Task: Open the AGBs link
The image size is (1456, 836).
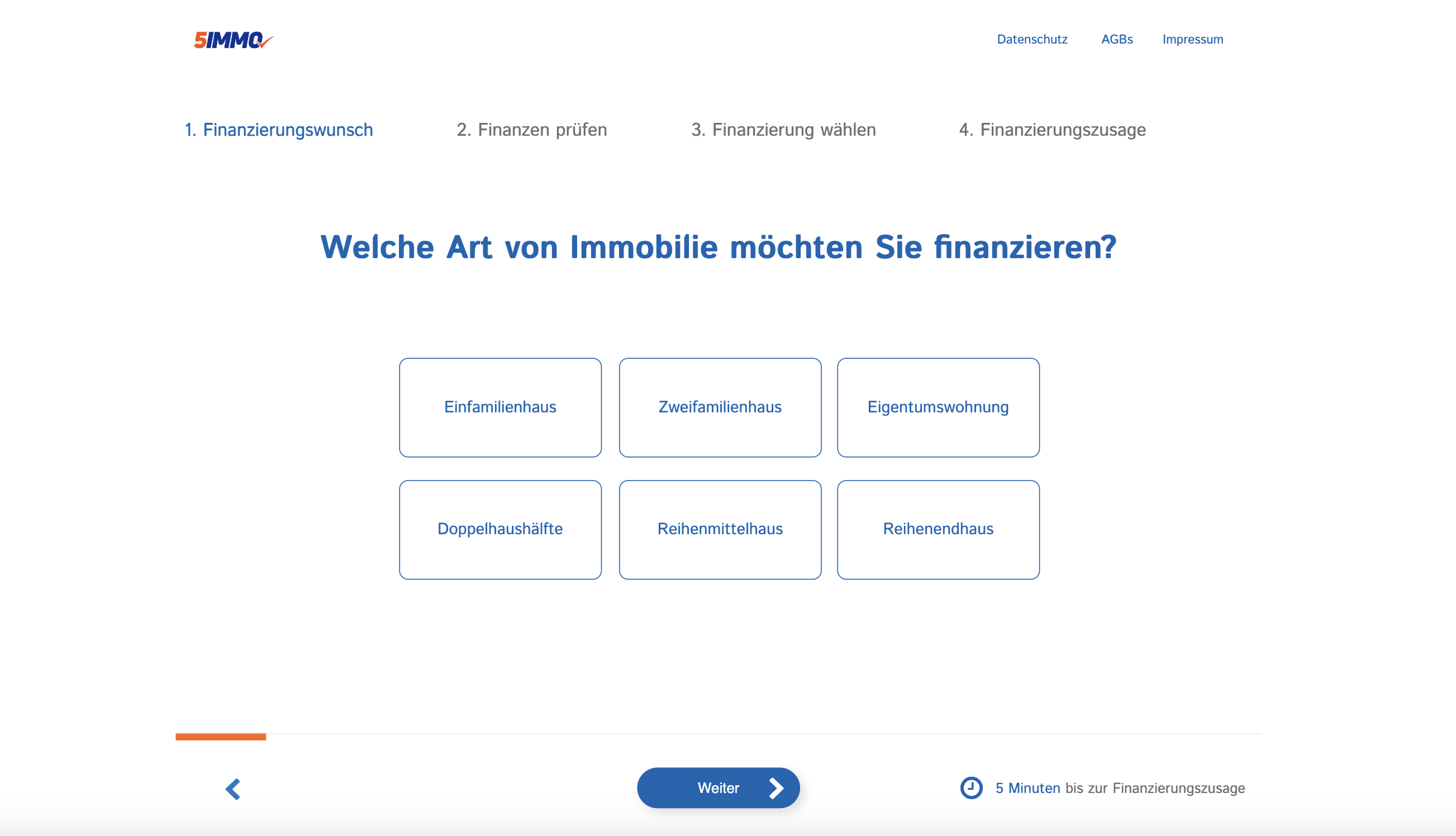Action: click(1116, 40)
